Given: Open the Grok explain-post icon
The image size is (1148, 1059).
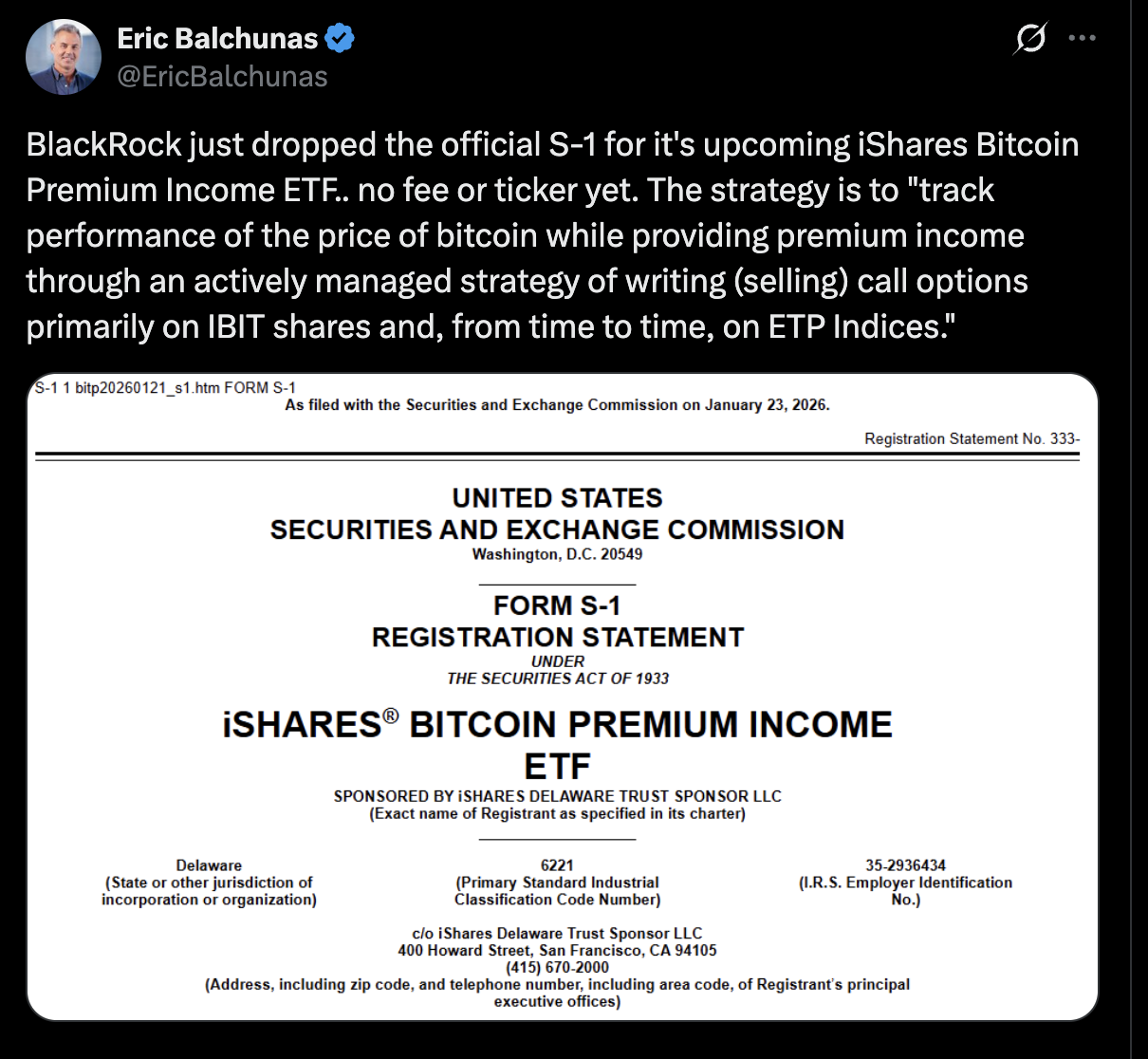Looking at the screenshot, I should point(1029,39).
